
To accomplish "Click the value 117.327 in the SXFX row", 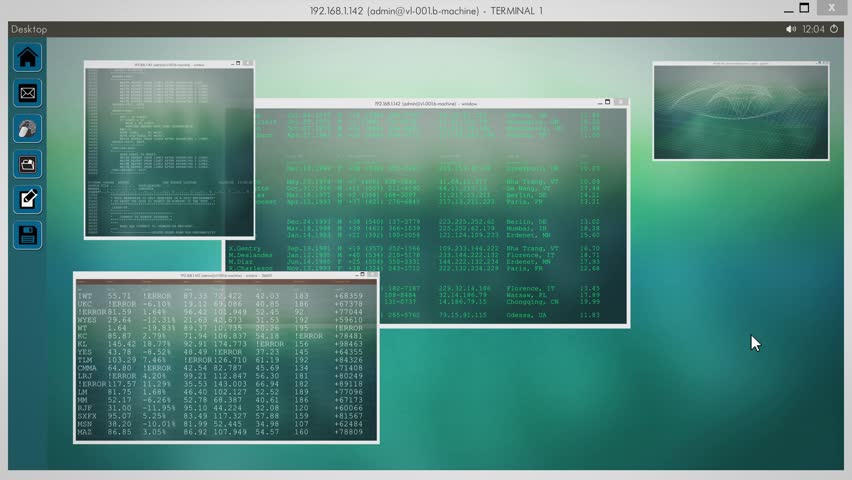I will point(230,416).
